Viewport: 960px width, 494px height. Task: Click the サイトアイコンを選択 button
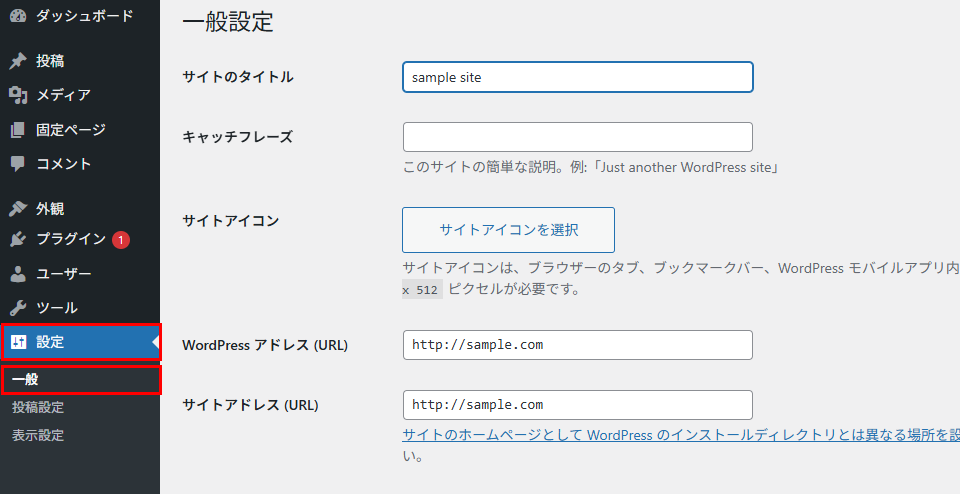(508, 230)
